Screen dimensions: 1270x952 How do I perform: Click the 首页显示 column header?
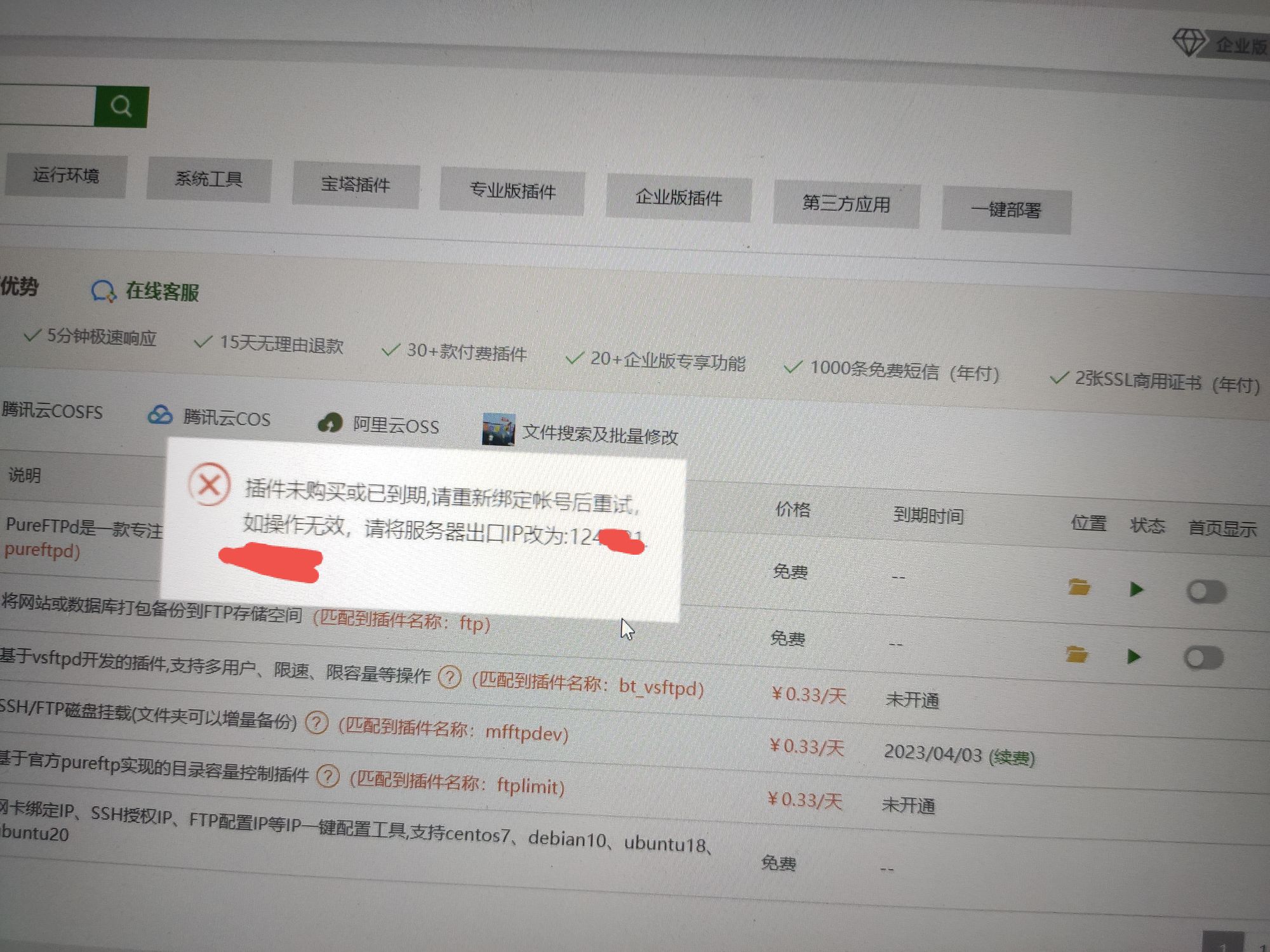(x=1222, y=529)
